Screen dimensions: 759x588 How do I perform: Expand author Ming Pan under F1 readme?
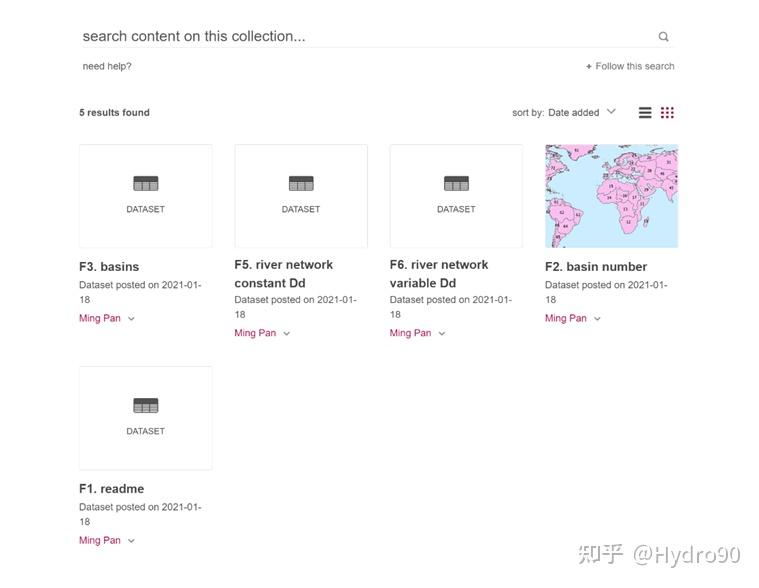(x=131, y=541)
